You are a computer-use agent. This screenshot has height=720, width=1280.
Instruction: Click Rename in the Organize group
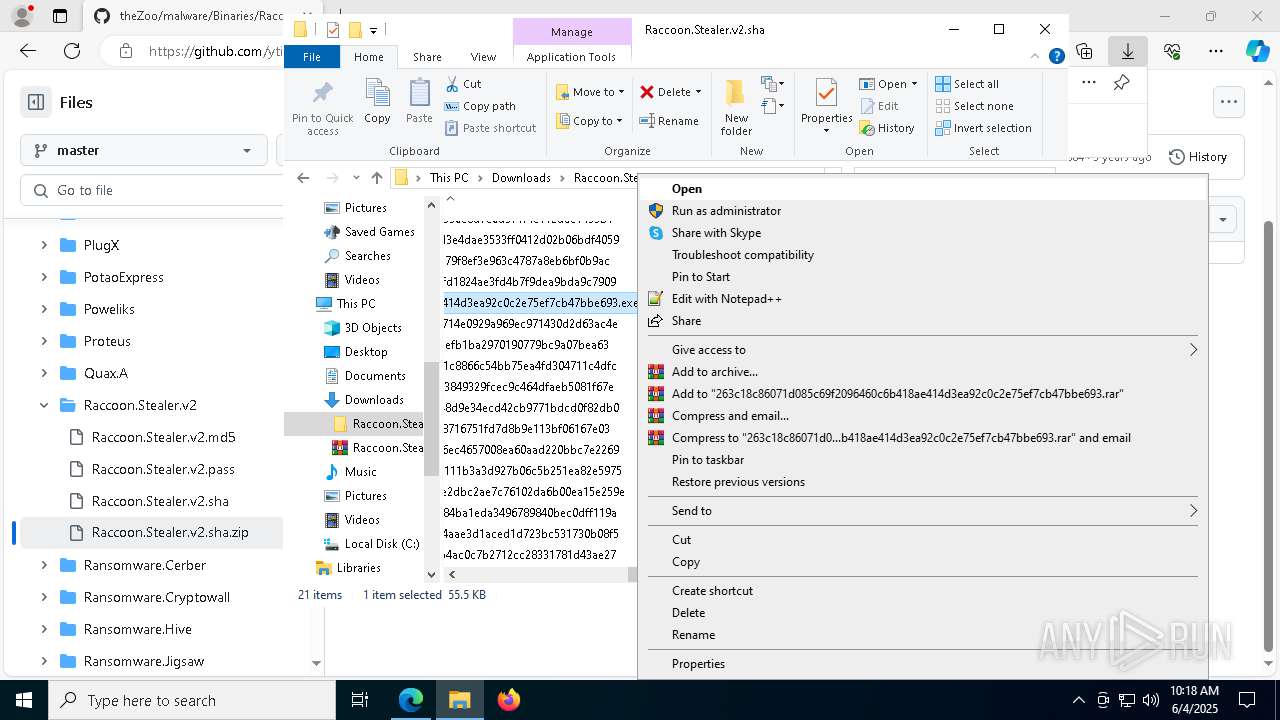[670, 121]
